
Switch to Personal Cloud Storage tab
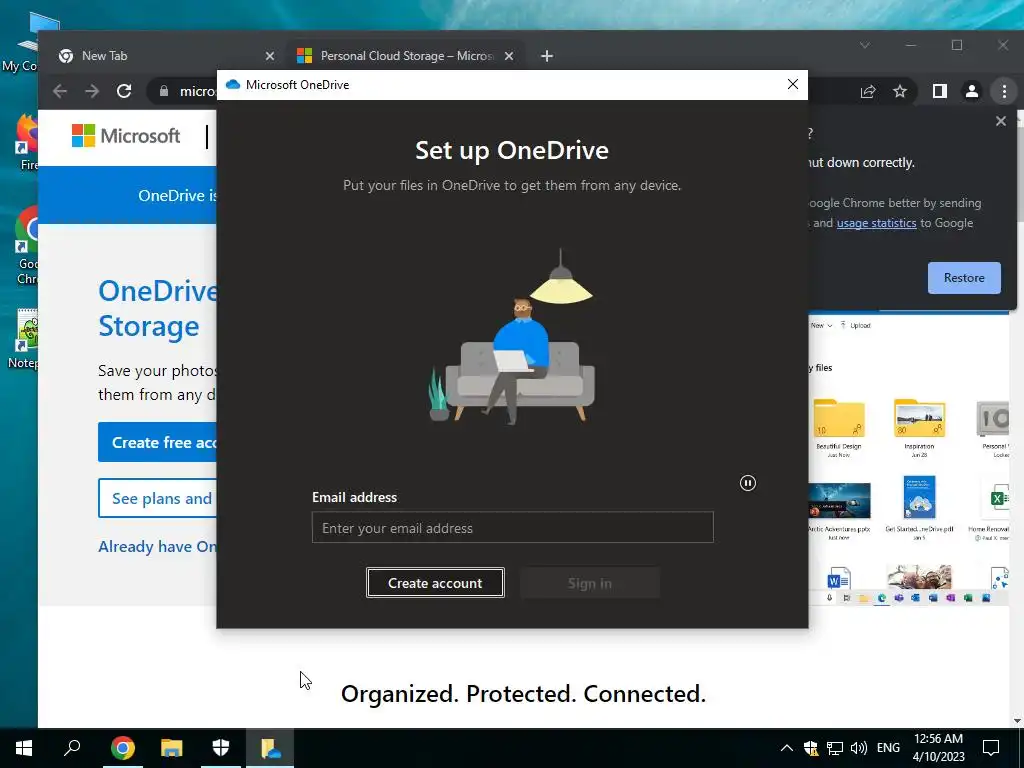pyautogui.click(x=405, y=56)
